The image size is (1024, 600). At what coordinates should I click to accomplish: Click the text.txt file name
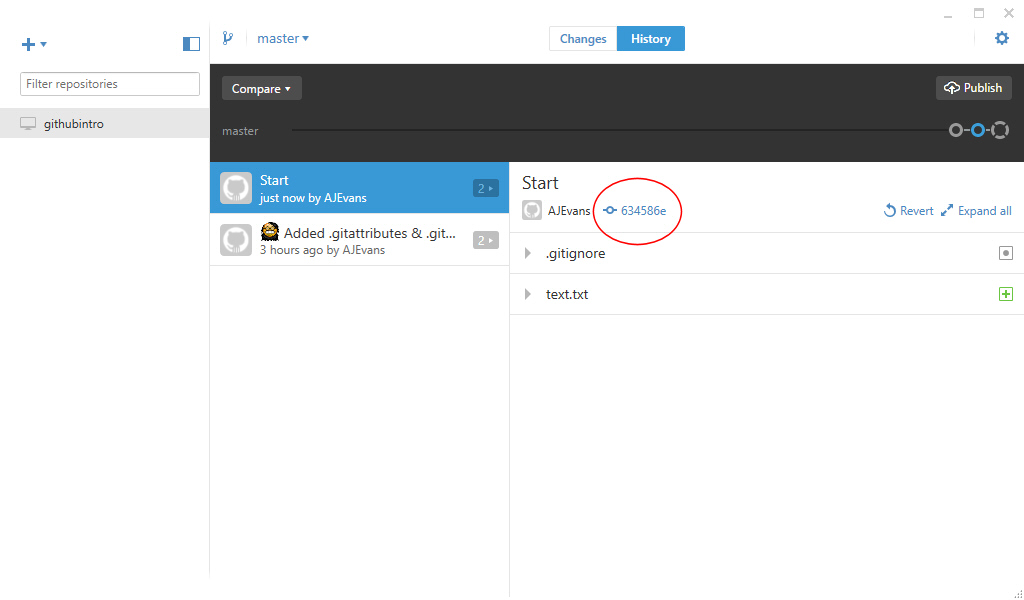click(567, 294)
